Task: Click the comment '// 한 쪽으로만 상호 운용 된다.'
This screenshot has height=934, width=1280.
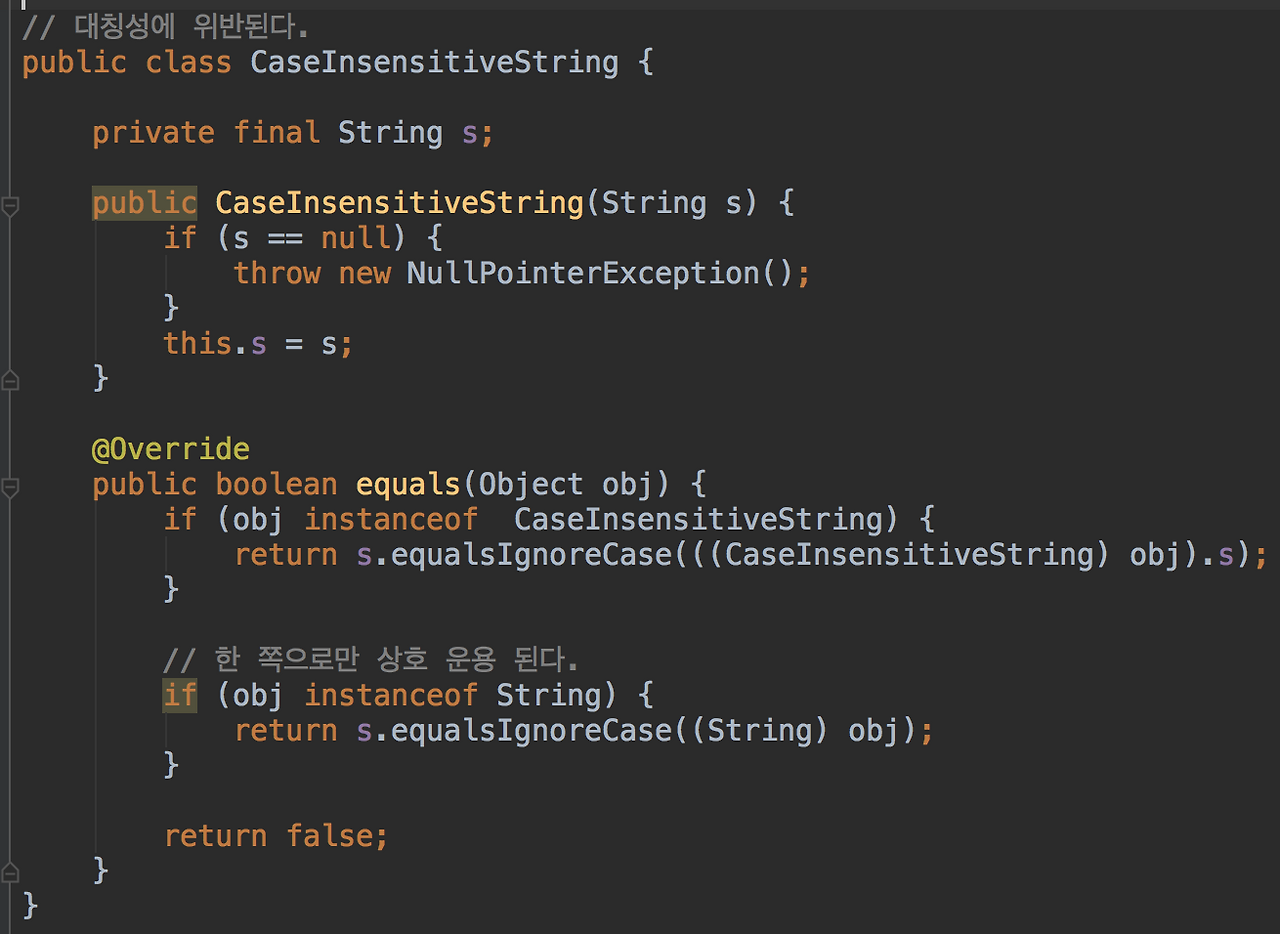Action: [371, 660]
